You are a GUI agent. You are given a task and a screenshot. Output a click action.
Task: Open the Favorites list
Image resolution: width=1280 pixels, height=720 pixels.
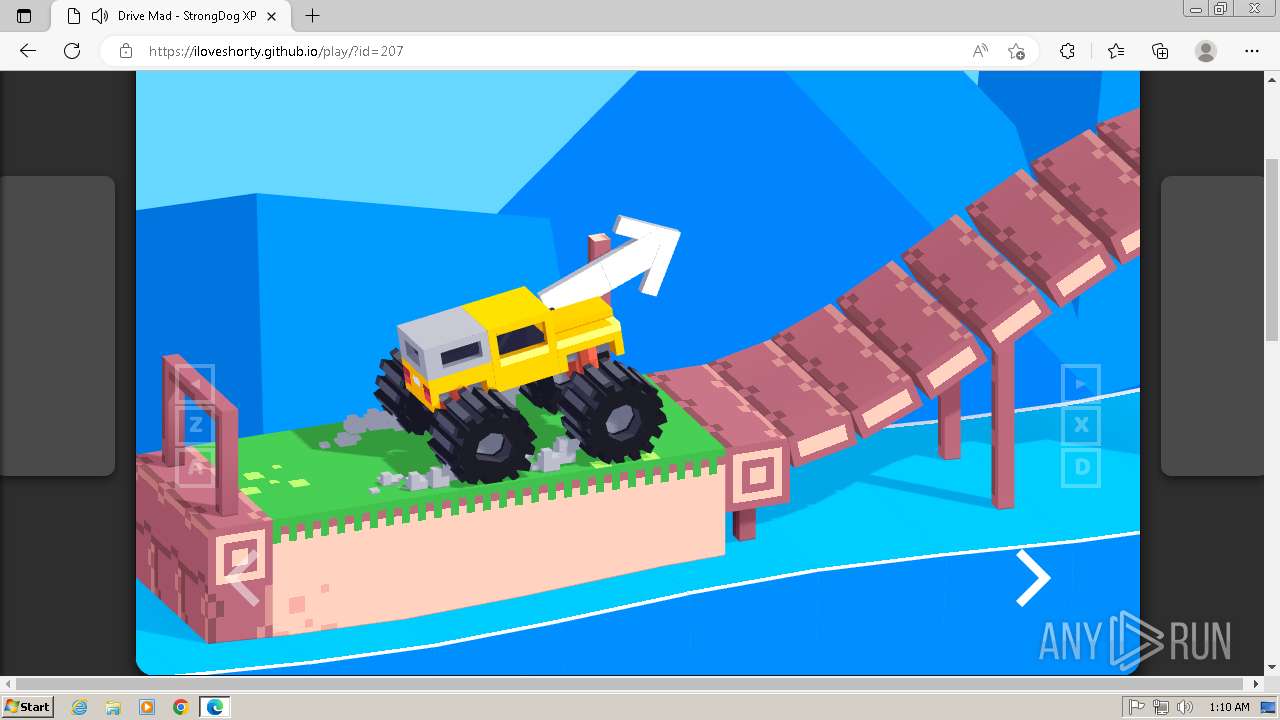[x=1116, y=51]
